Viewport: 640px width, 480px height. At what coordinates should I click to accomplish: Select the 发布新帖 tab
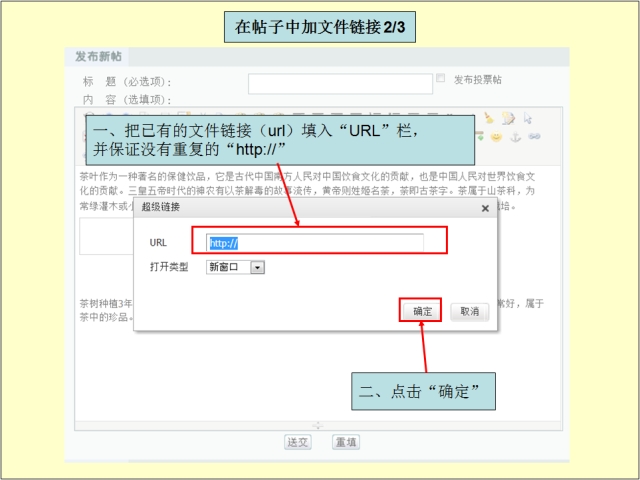tap(98, 56)
